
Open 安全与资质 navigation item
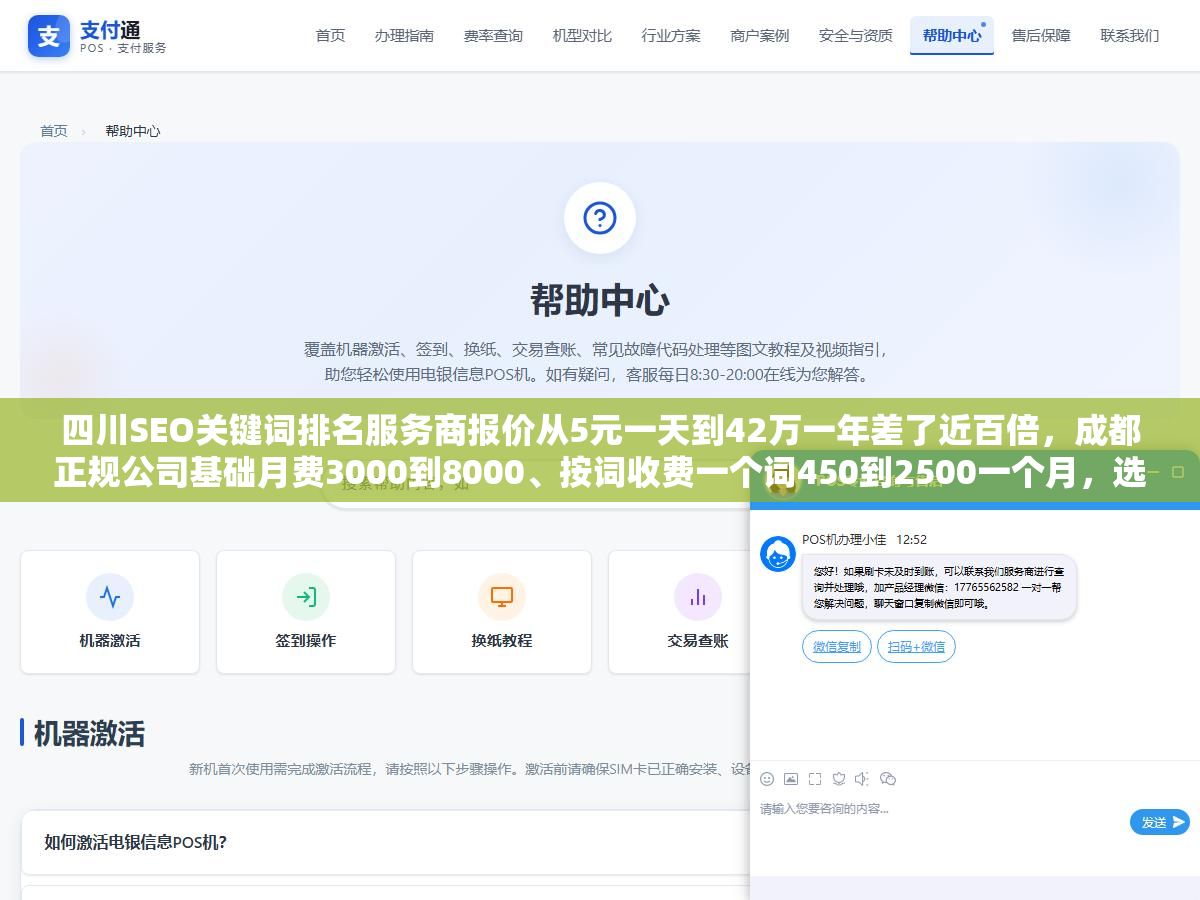pos(856,35)
